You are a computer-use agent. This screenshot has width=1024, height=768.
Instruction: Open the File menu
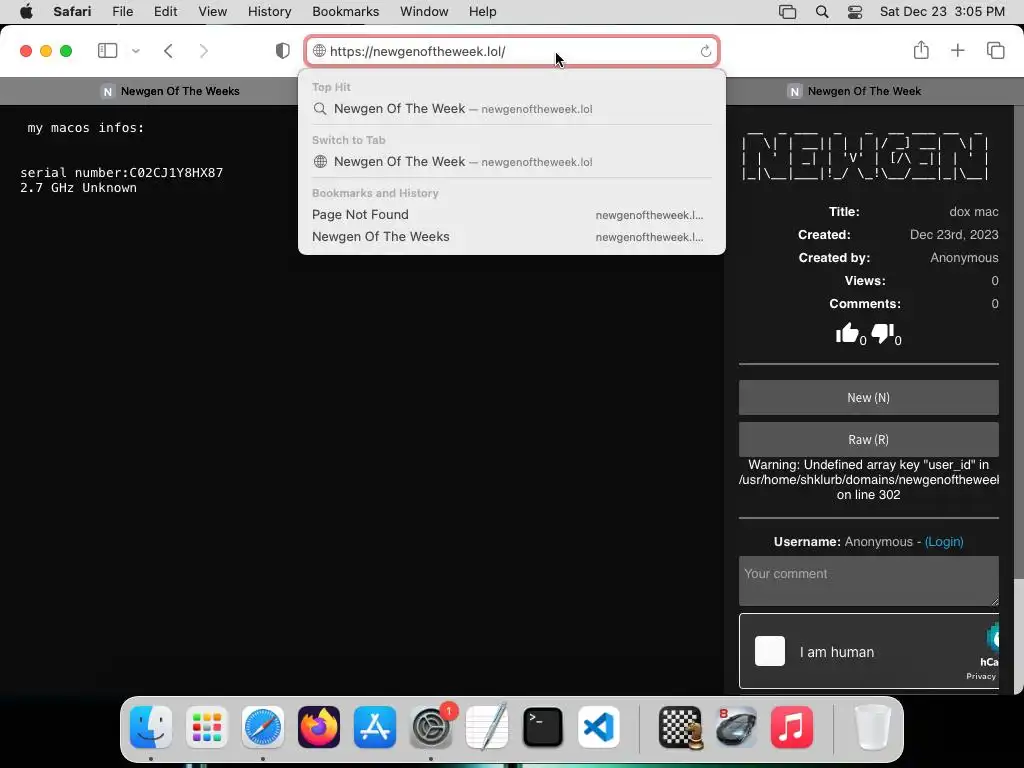point(123,12)
